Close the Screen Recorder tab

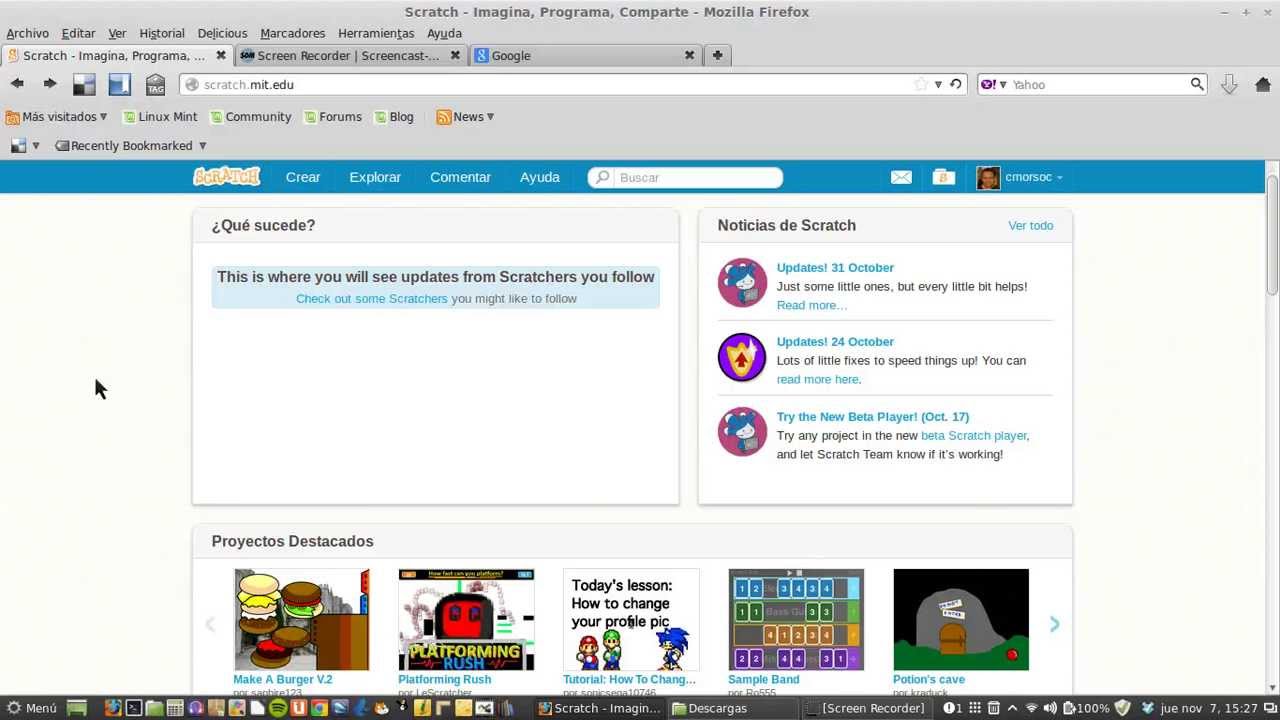pos(455,55)
